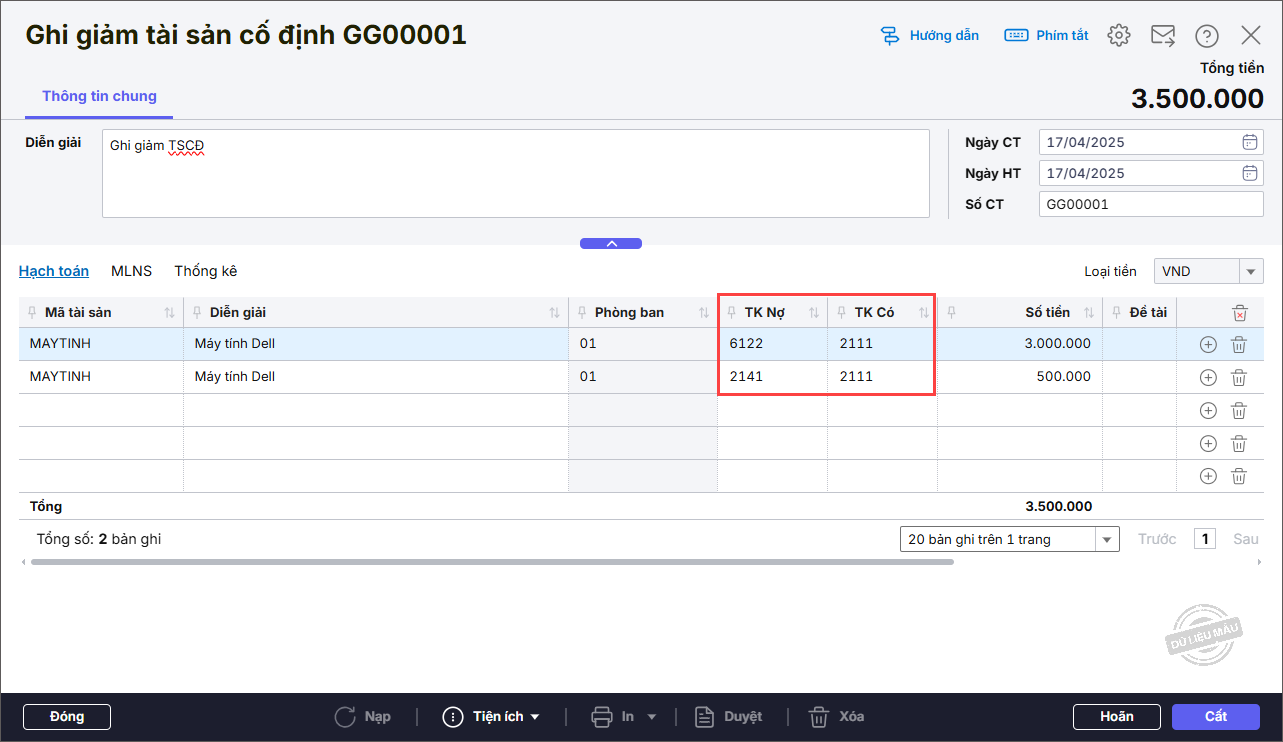The height and width of the screenshot is (742, 1283).
Task: Open the settings gear icon
Action: coord(1118,36)
